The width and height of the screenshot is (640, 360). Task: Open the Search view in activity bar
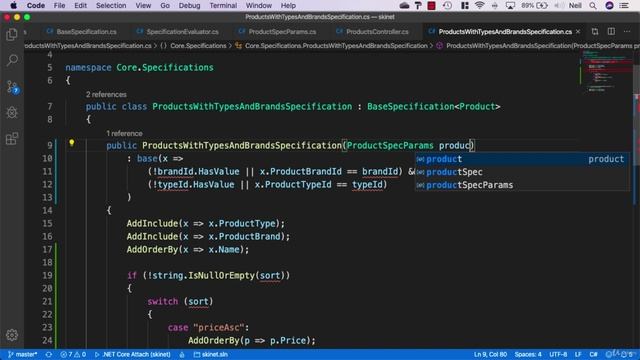point(12,60)
